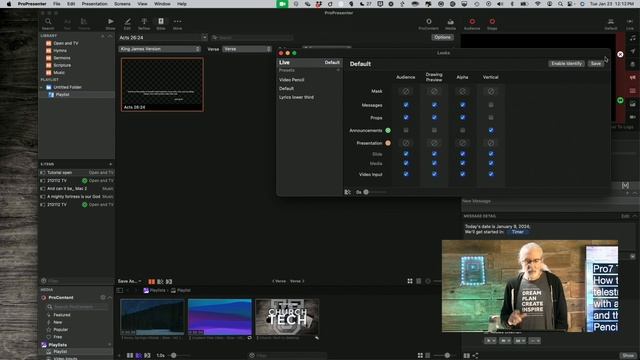Open the More toolbar menu
Image resolution: width=640 pixels, height=360 pixels.
pos(177,24)
